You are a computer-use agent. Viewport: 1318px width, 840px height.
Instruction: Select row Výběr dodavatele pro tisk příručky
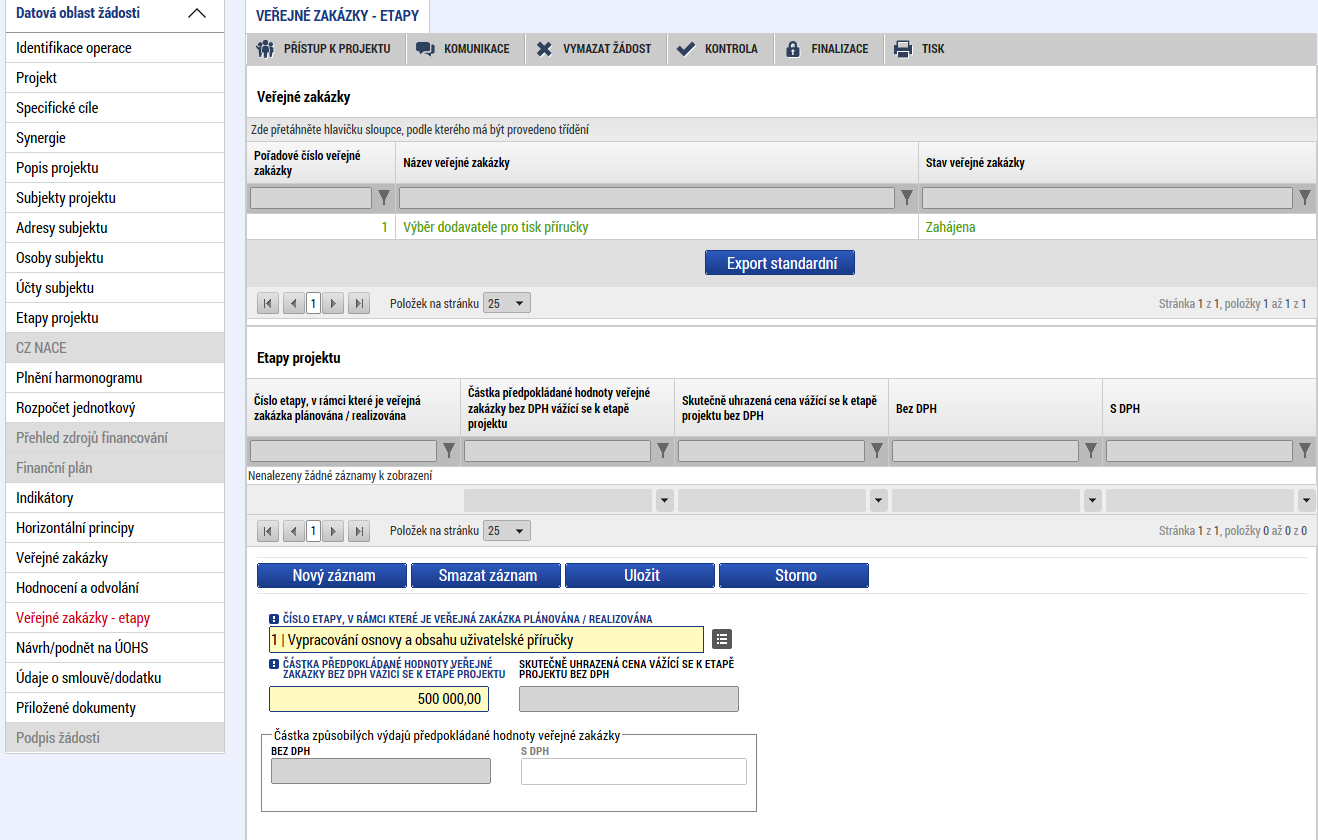[781, 227]
